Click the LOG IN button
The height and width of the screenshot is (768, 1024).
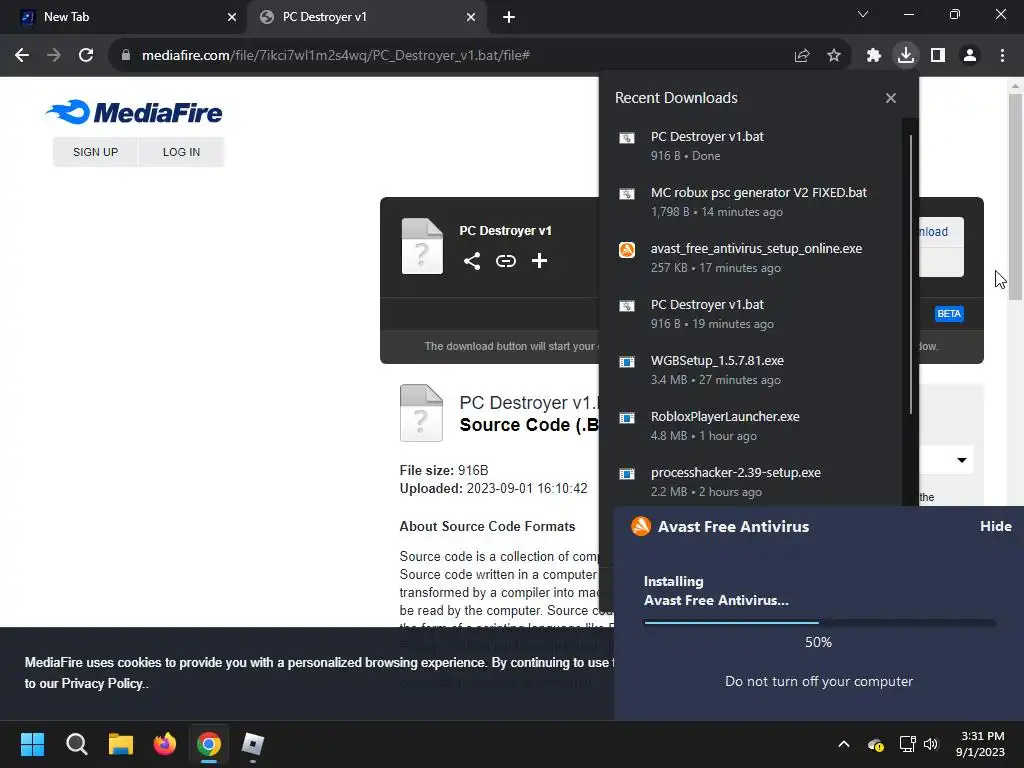[x=182, y=152]
